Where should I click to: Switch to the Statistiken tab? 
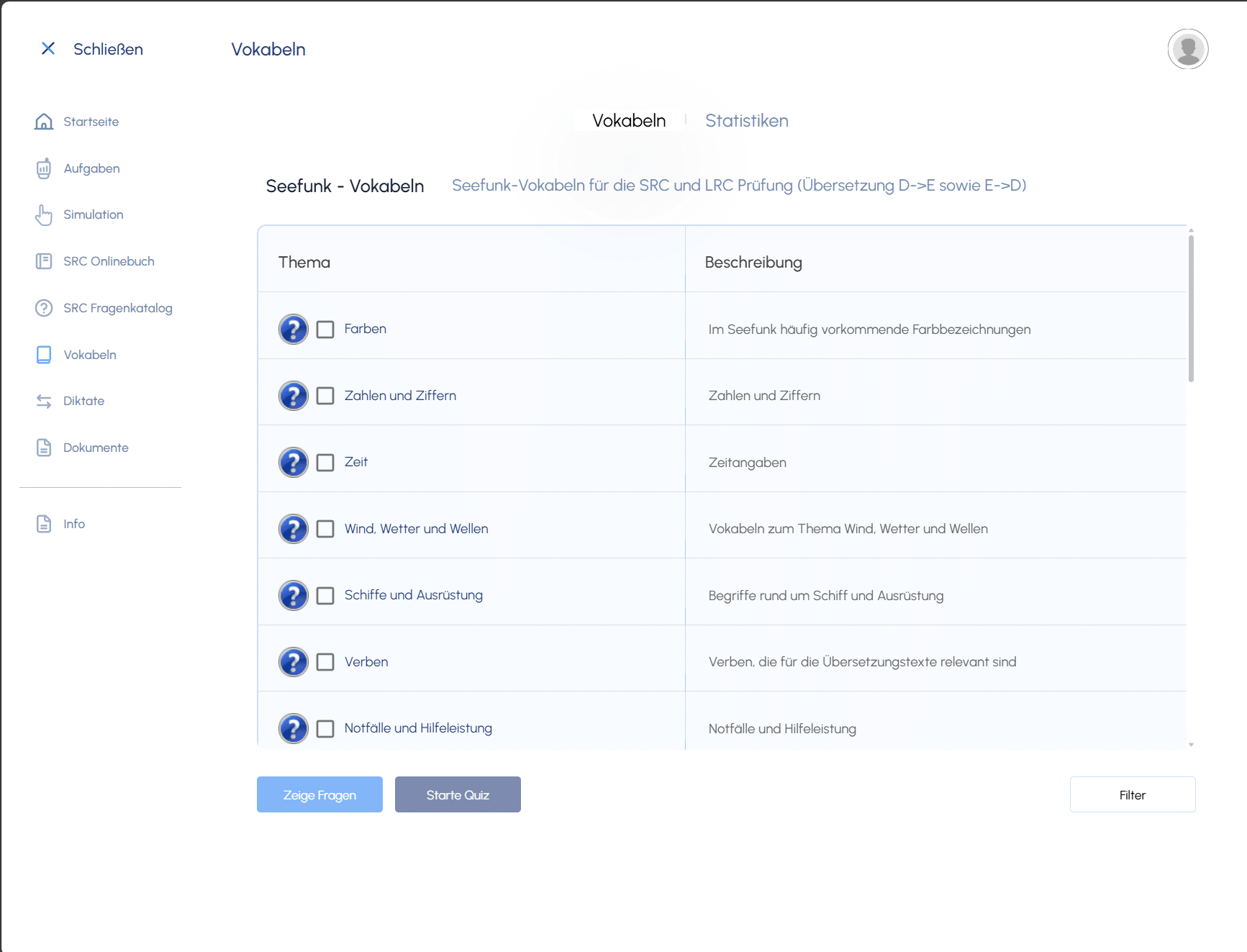point(746,121)
